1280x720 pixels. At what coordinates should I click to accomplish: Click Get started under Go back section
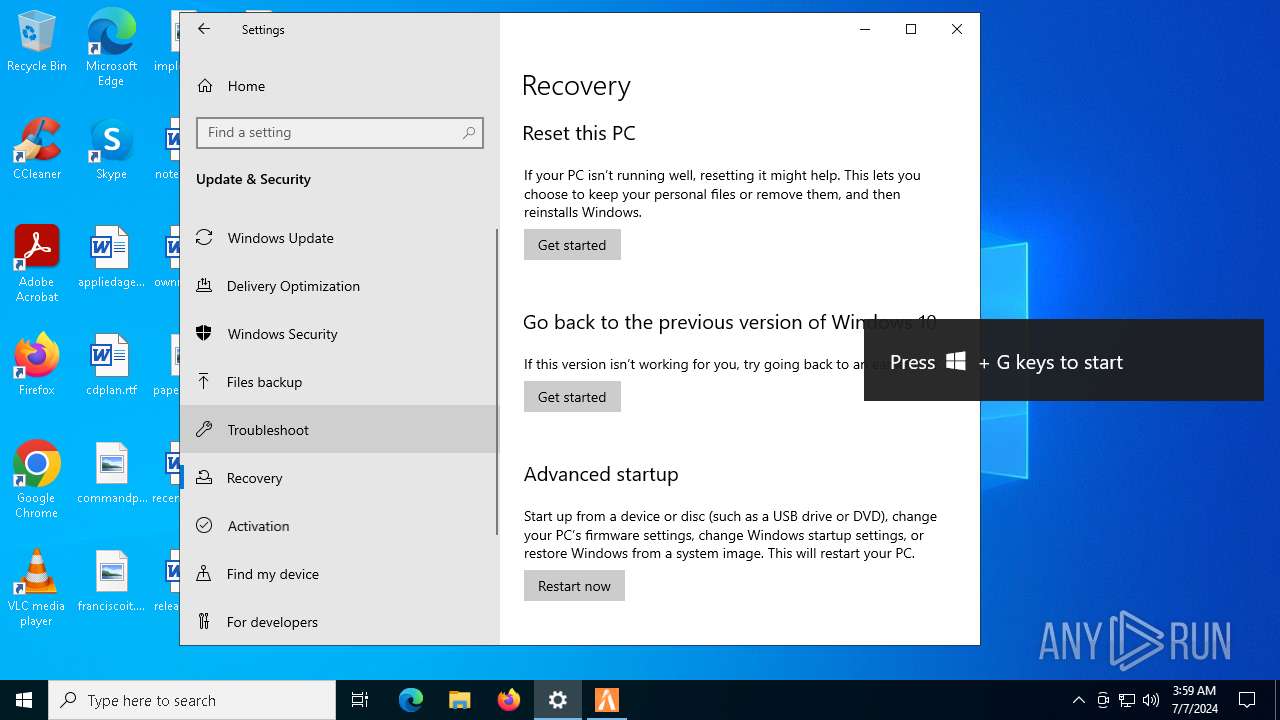pos(572,397)
